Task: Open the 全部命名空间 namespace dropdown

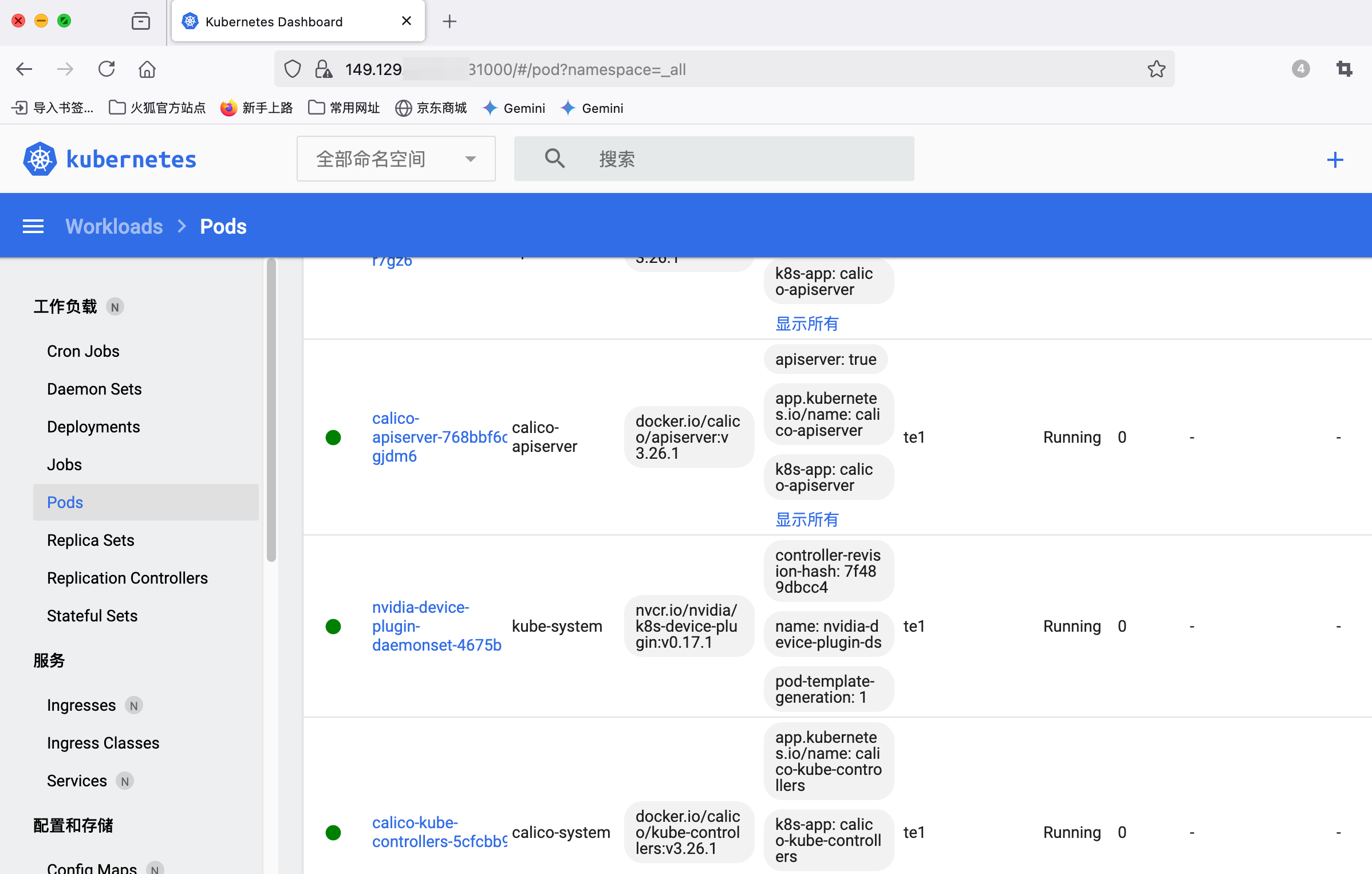Action: pyautogui.click(x=396, y=159)
